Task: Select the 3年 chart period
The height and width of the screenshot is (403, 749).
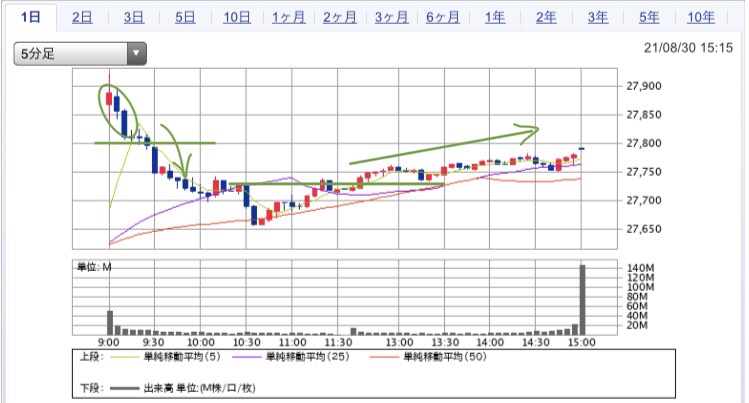Action: (x=598, y=17)
